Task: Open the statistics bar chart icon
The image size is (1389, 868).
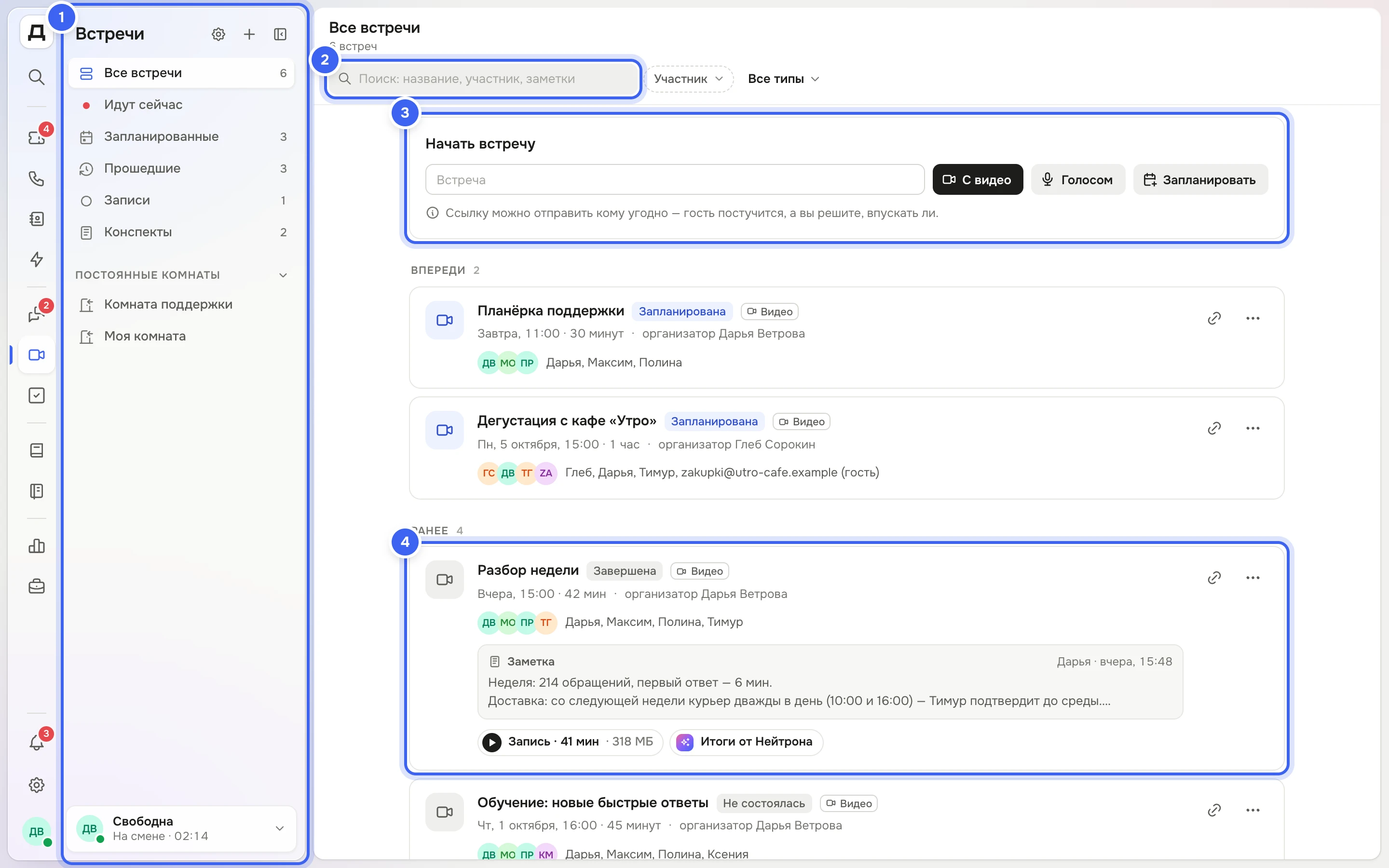Action: click(37, 546)
